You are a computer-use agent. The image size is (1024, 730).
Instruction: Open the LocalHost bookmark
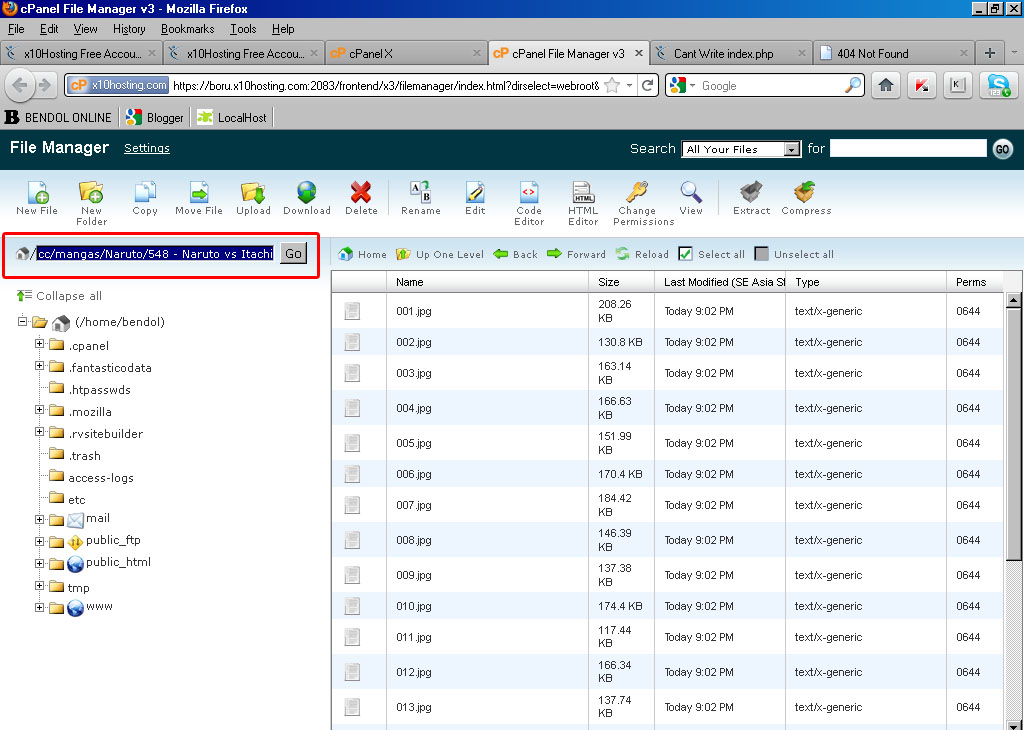pyautogui.click(x=232, y=118)
